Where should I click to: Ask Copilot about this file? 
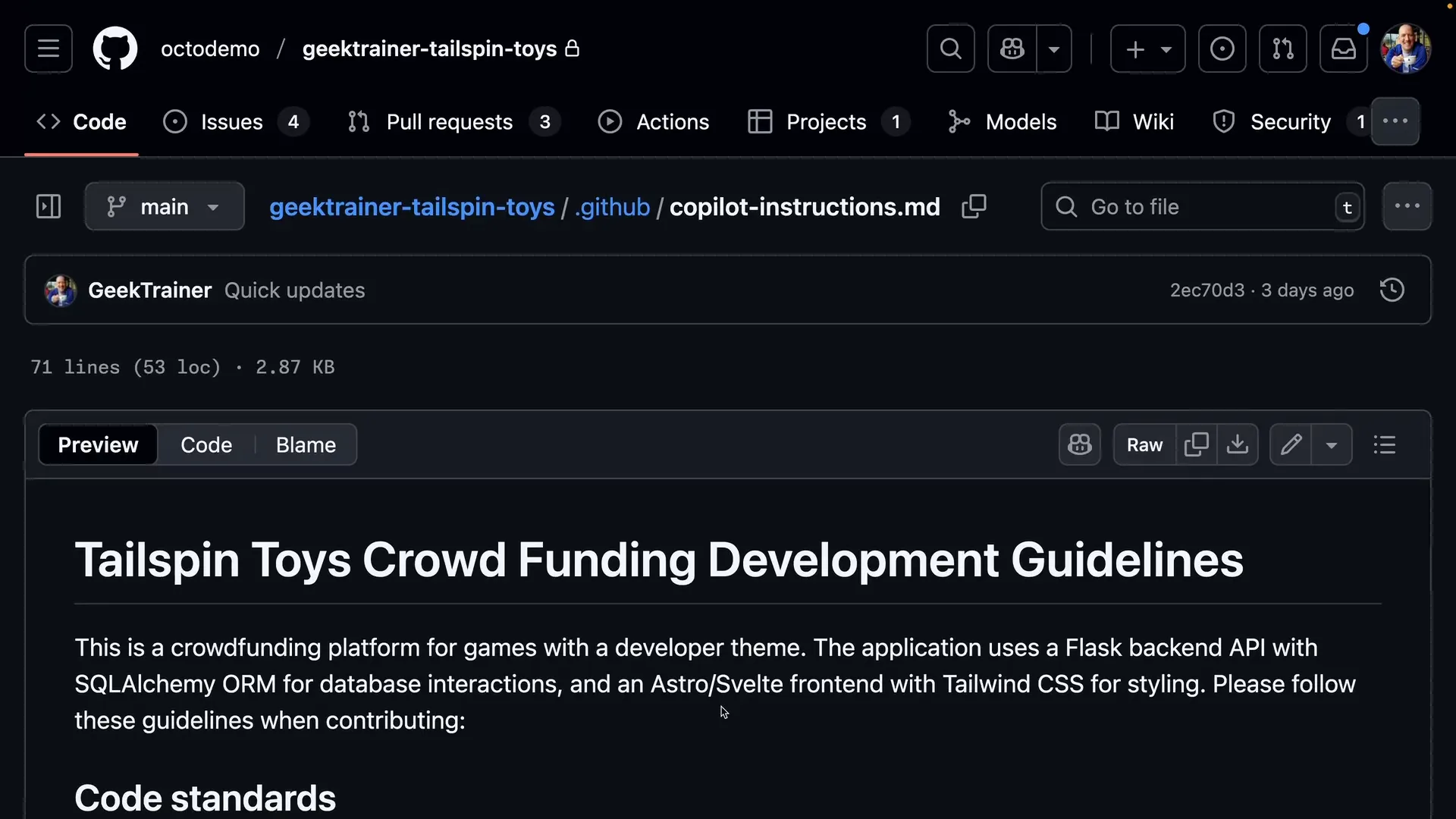(1079, 444)
